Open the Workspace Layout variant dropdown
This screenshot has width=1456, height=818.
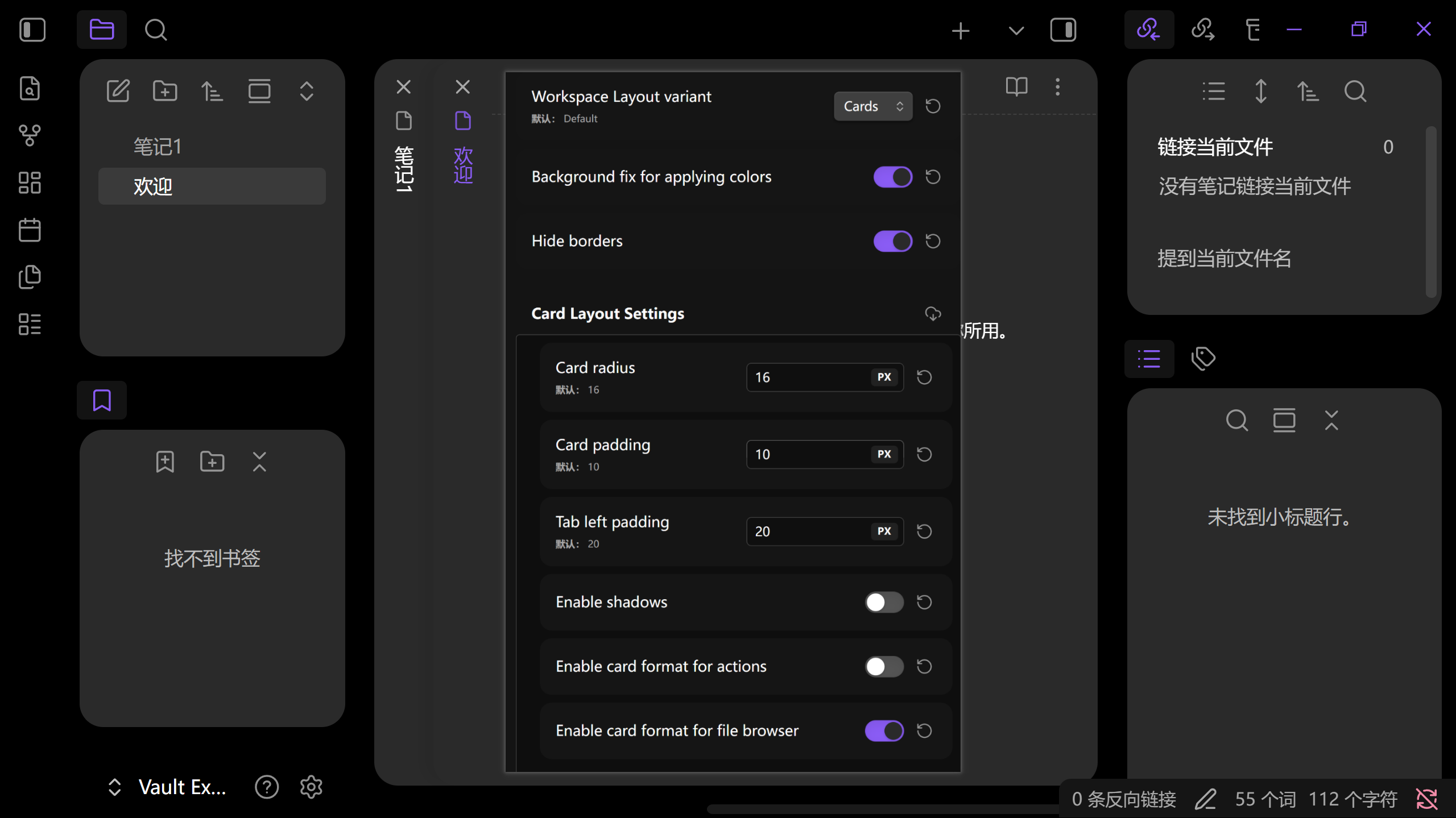872,106
